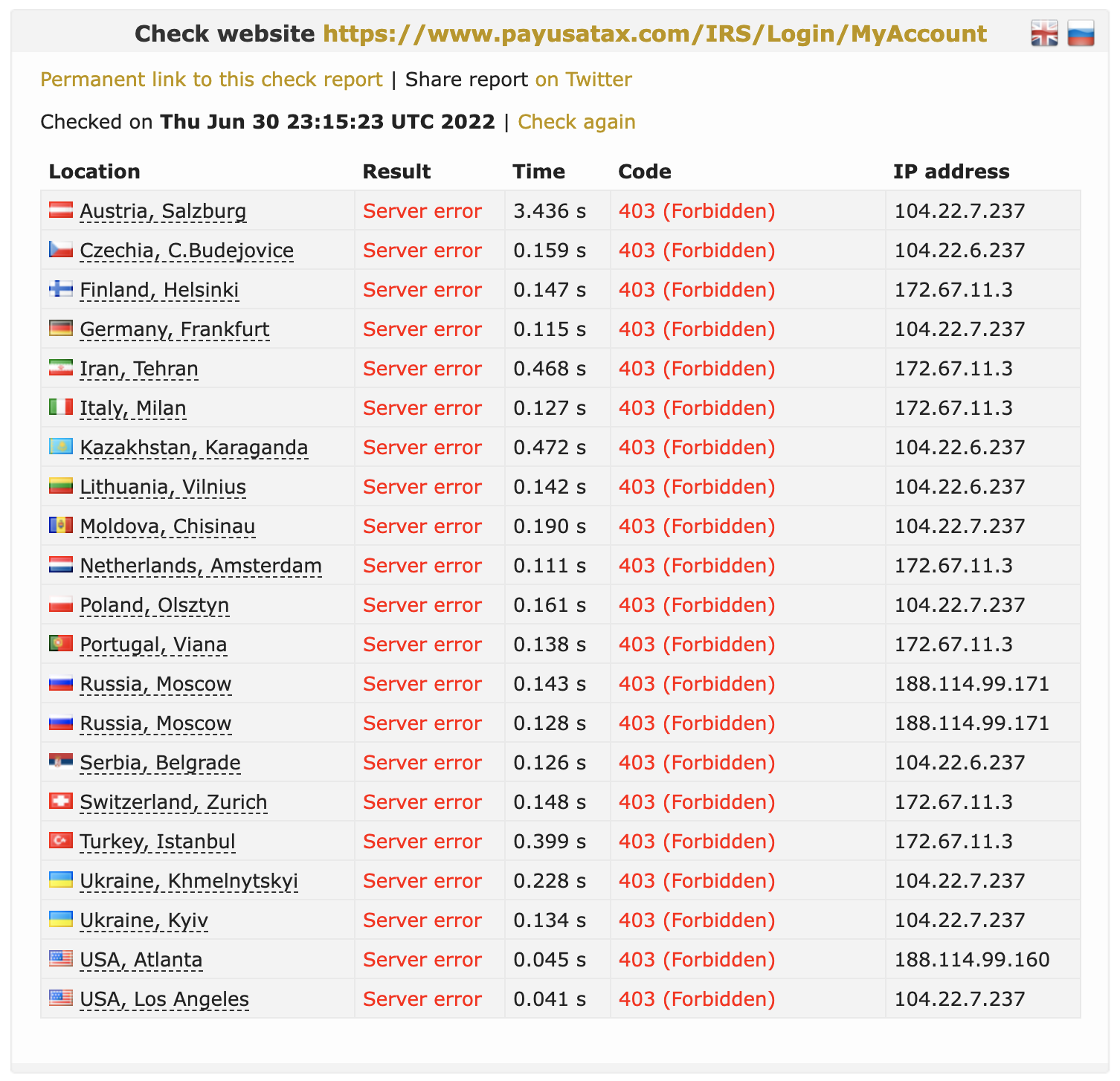
Task: Open Czechia, C.Budejovice location details
Action: click(x=186, y=251)
